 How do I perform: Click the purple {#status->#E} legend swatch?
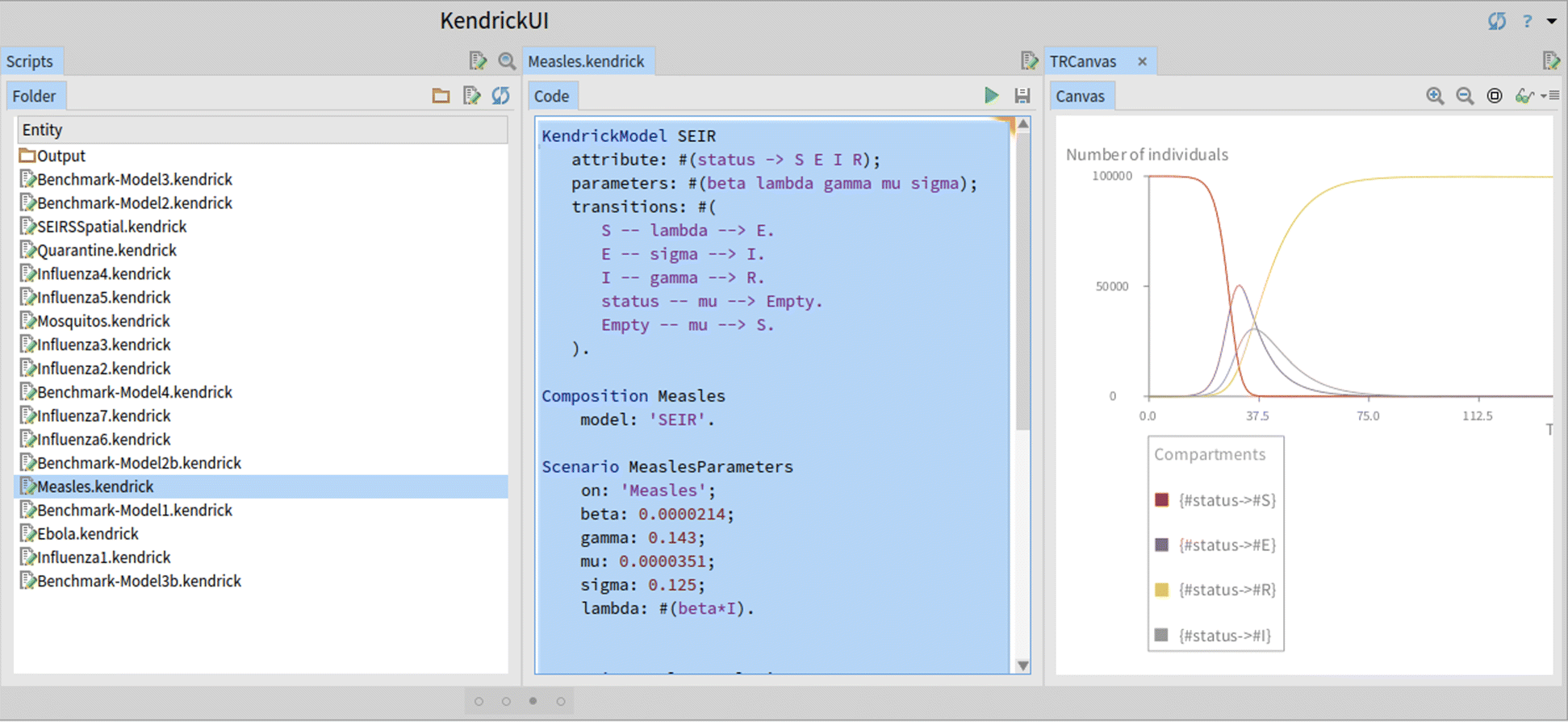point(1162,545)
